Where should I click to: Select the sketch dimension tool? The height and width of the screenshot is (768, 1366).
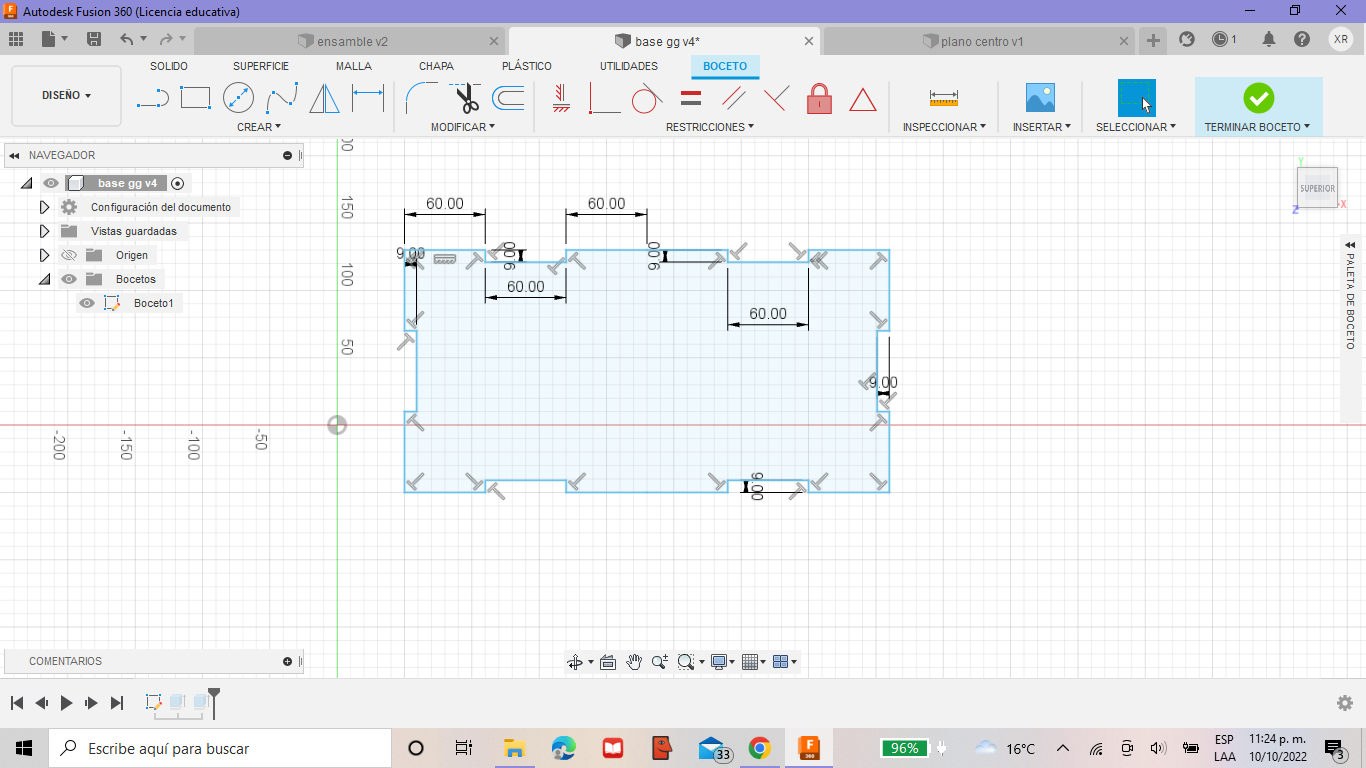click(x=368, y=98)
